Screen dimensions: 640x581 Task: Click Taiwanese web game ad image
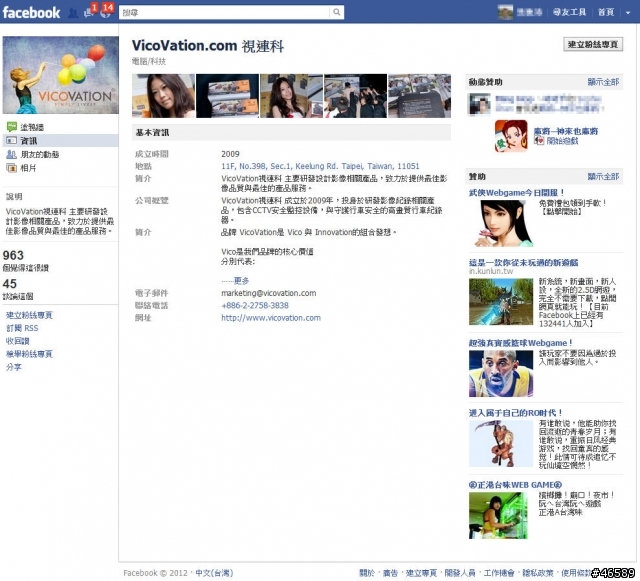(x=498, y=515)
